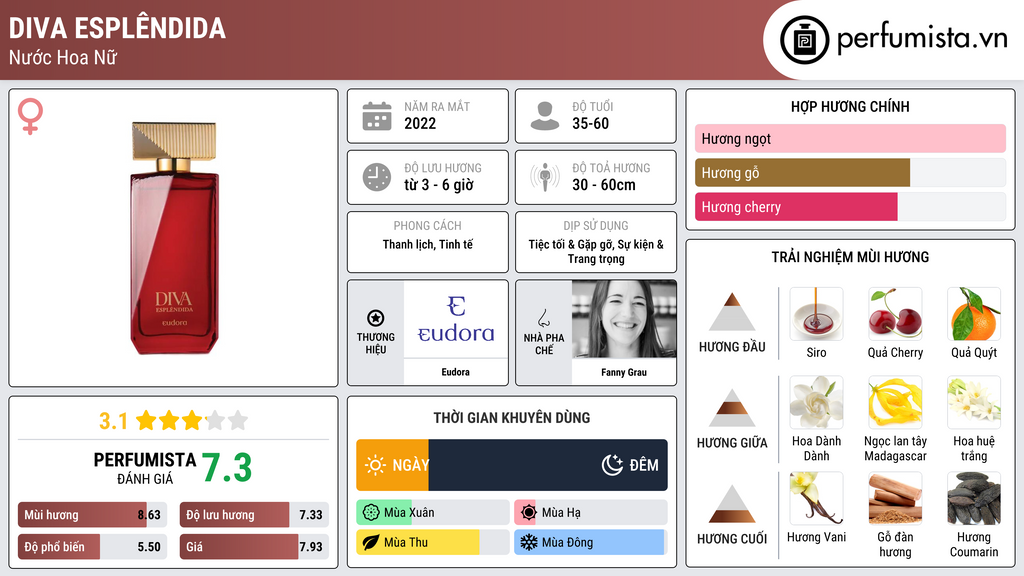Click the Quả Quýt note image
The width and height of the screenshot is (1024, 576).
point(974,314)
